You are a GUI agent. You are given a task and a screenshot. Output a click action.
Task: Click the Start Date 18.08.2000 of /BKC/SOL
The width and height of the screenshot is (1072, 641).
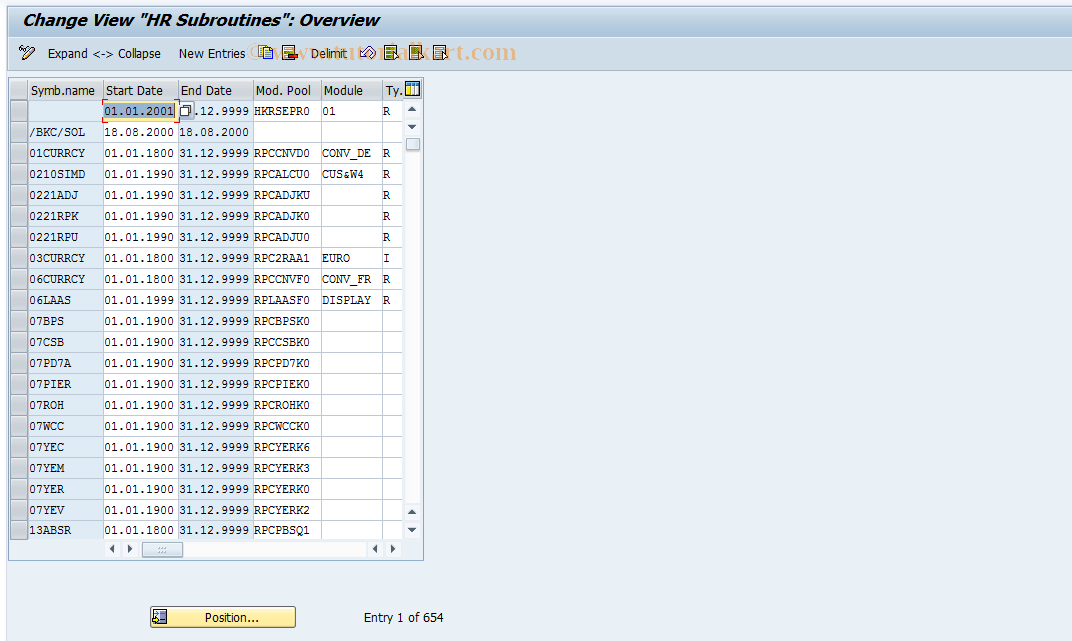click(140, 132)
